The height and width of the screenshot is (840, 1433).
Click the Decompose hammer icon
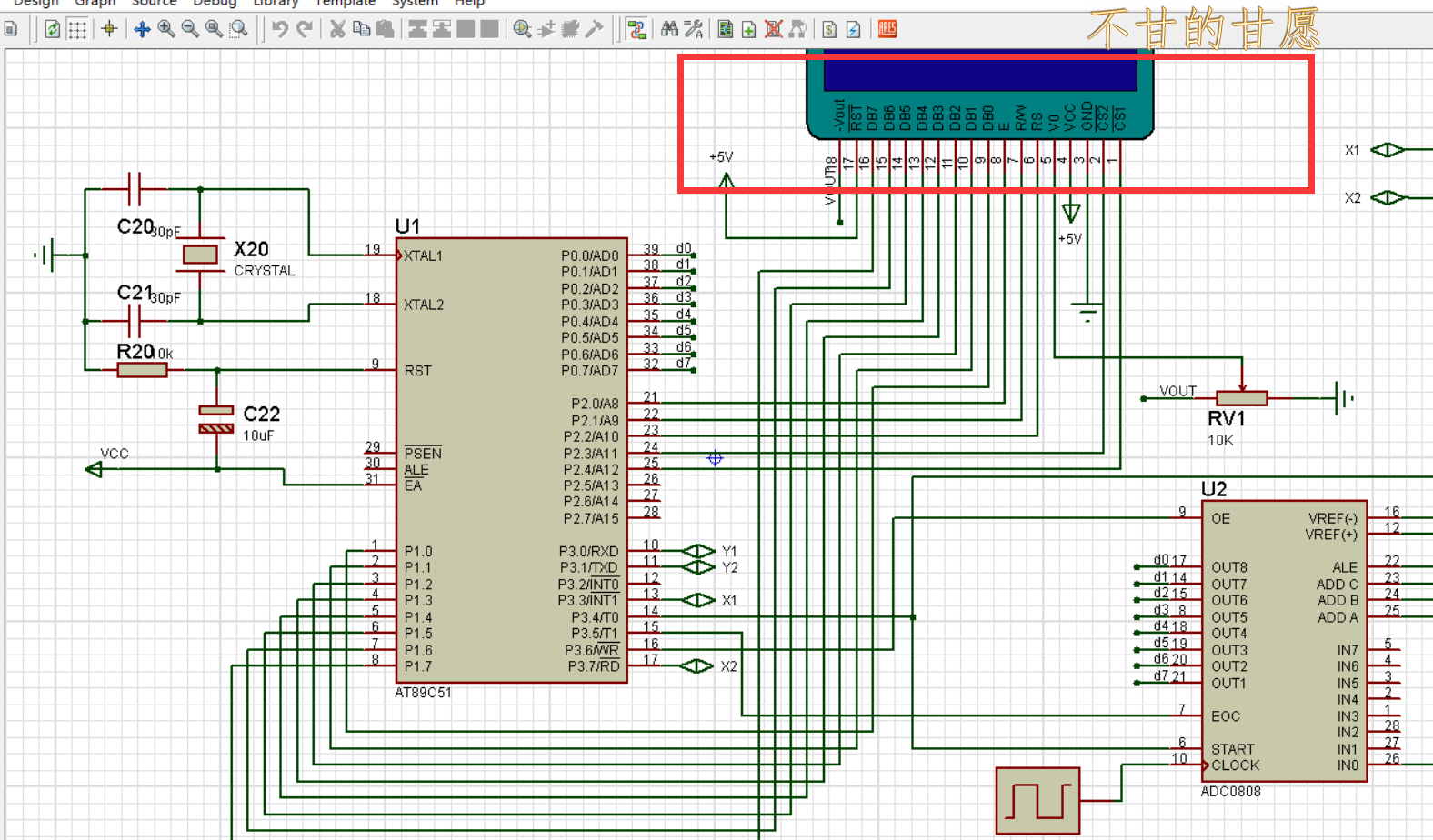[x=594, y=29]
